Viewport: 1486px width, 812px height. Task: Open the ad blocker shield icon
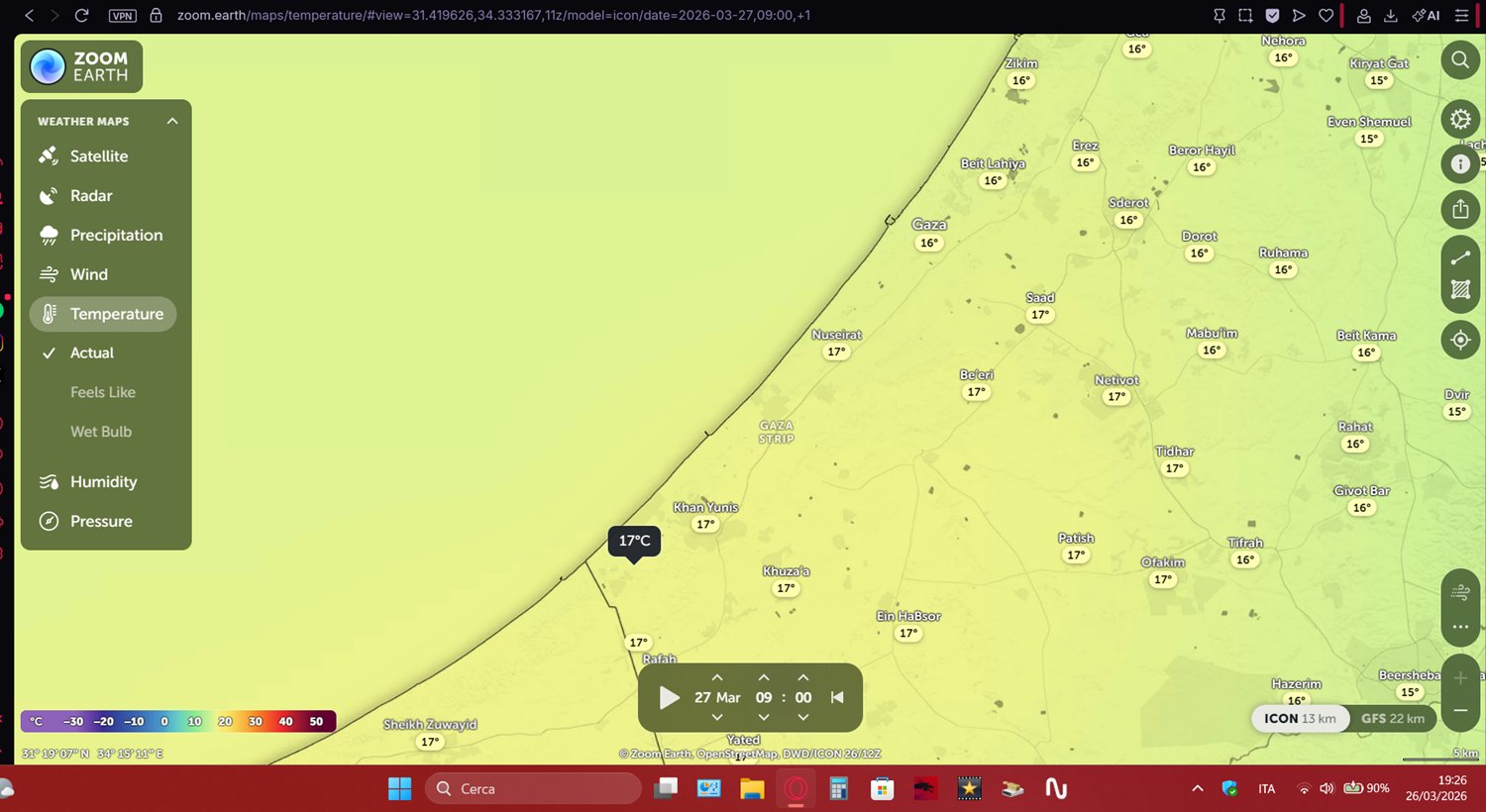pyautogui.click(x=1272, y=15)
